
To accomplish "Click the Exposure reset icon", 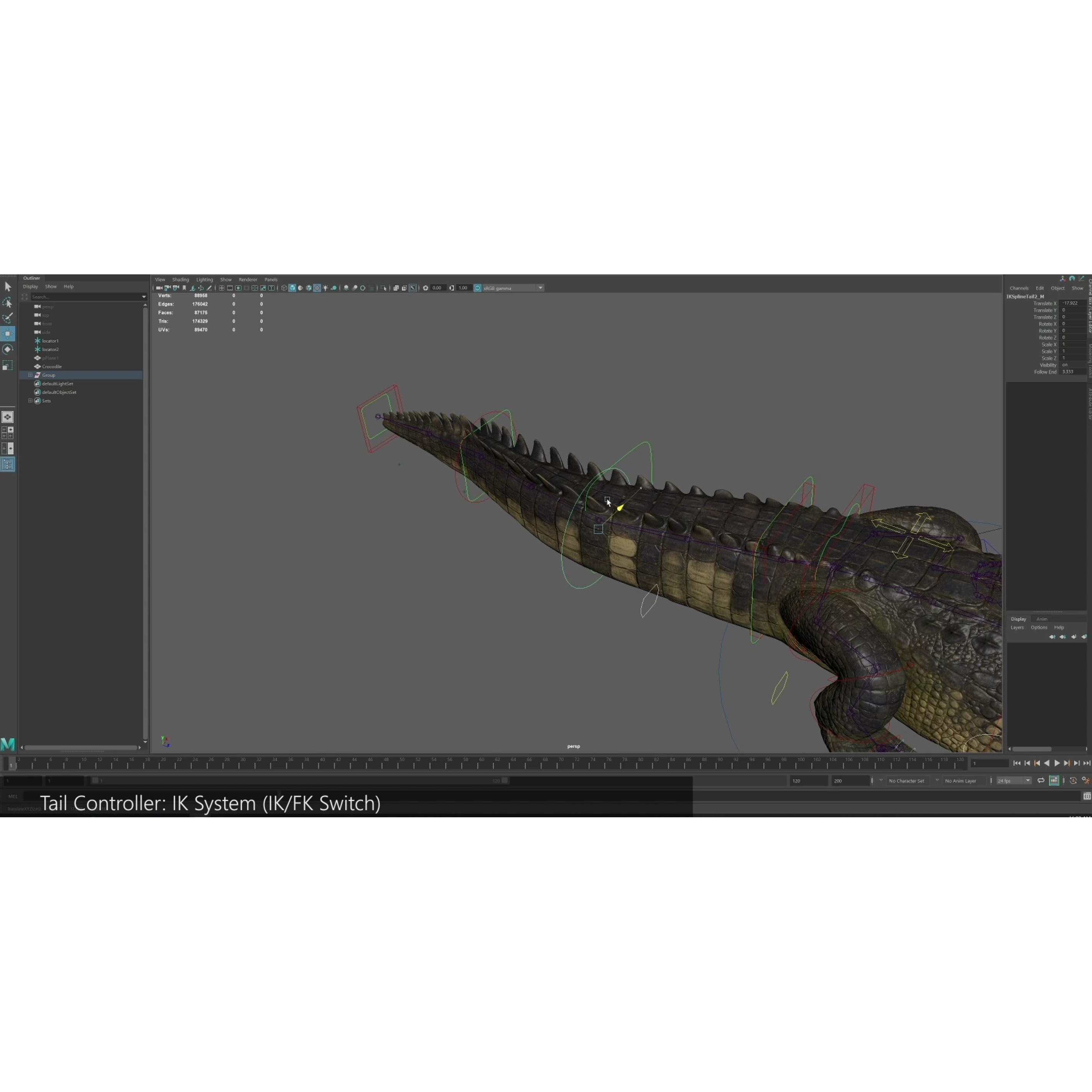I will pyautogui.click(x=426, y=288).
